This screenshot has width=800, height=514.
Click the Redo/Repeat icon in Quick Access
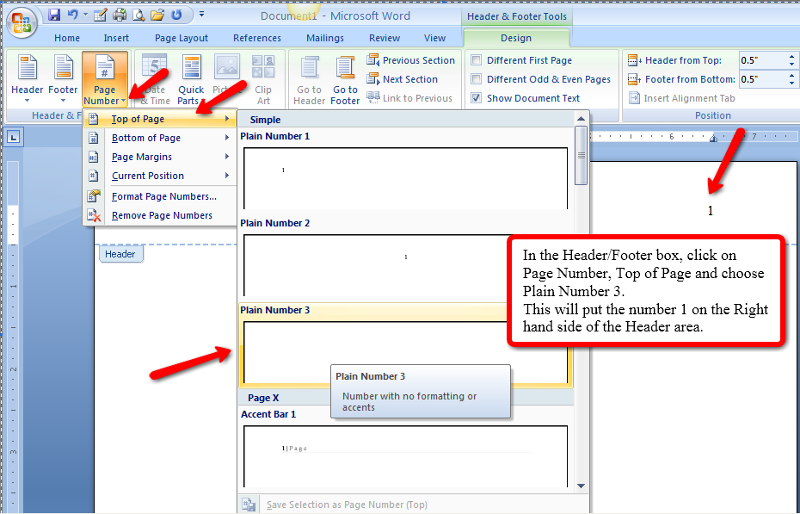tap(177, 15)
